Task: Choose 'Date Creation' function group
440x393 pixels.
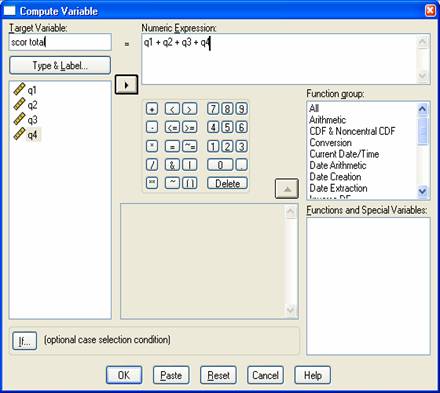Action: pyautogui.click(x=335, y=176)
